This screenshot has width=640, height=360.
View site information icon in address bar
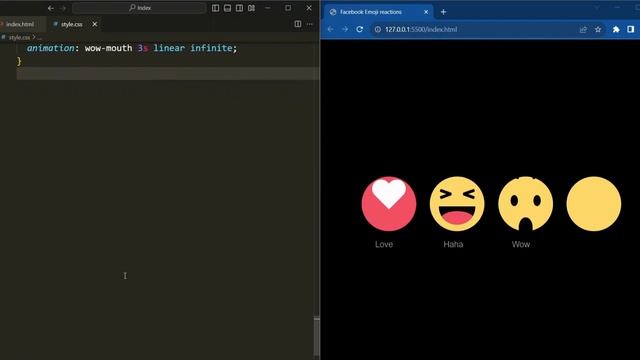tap(378, 29)
